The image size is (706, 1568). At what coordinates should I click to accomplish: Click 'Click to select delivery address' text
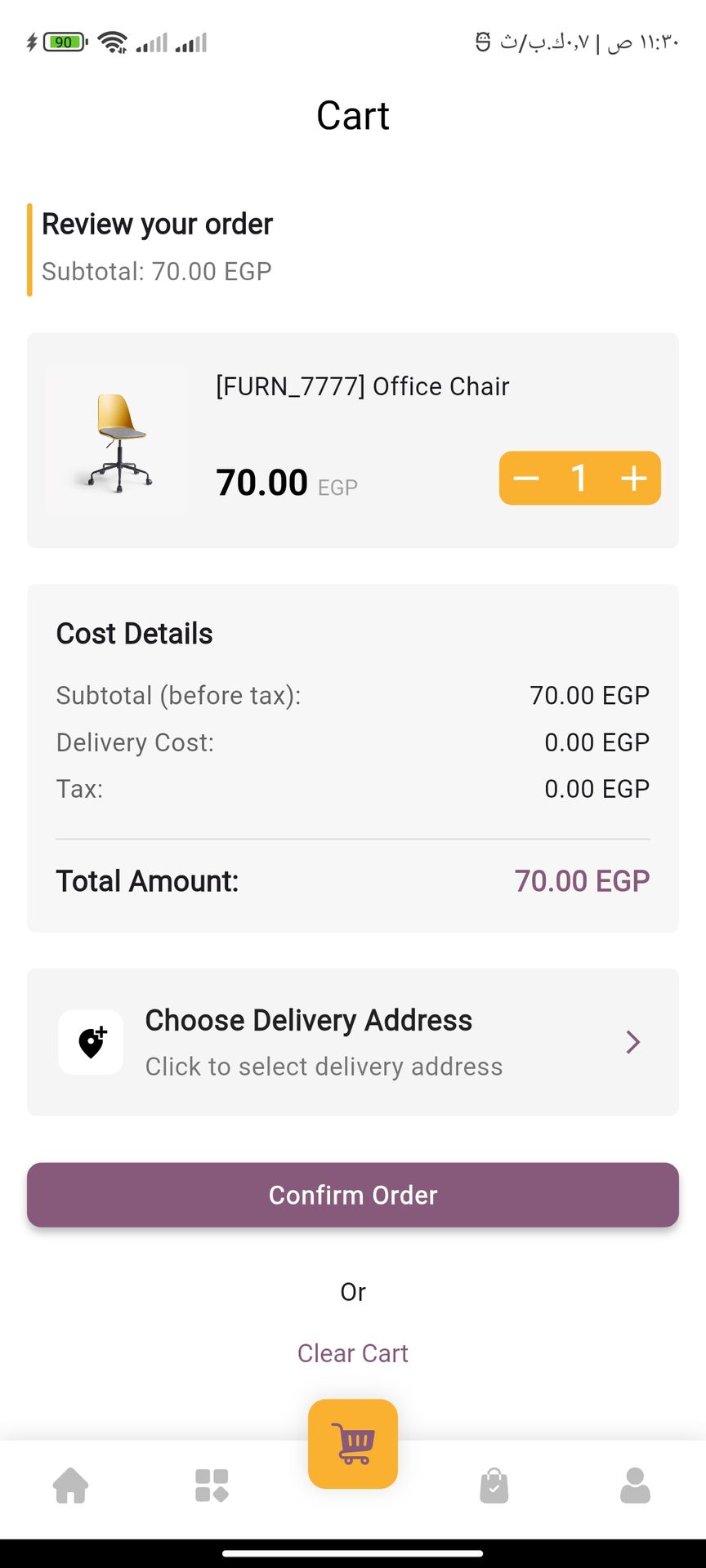(x=324, y=1067)
